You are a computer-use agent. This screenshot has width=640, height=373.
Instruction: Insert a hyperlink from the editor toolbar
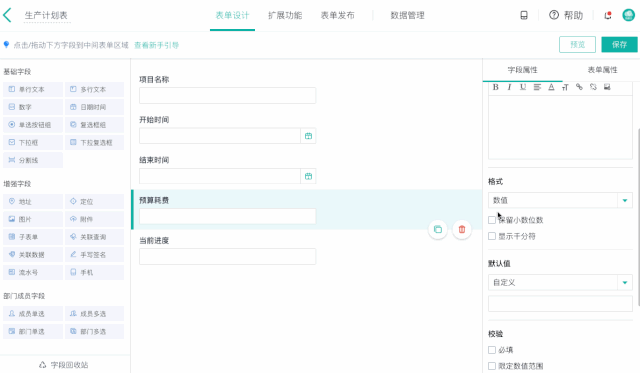pos(579,87)
